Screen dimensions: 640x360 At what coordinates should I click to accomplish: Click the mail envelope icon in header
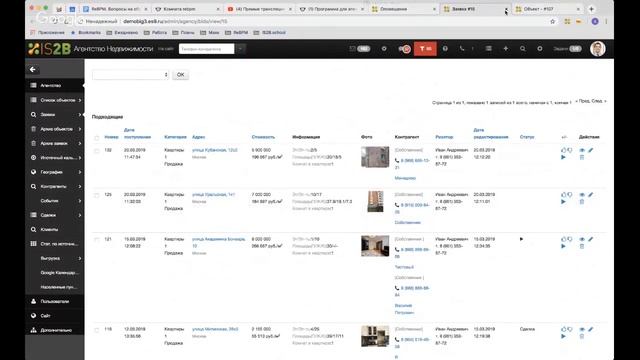coord(353,49)
